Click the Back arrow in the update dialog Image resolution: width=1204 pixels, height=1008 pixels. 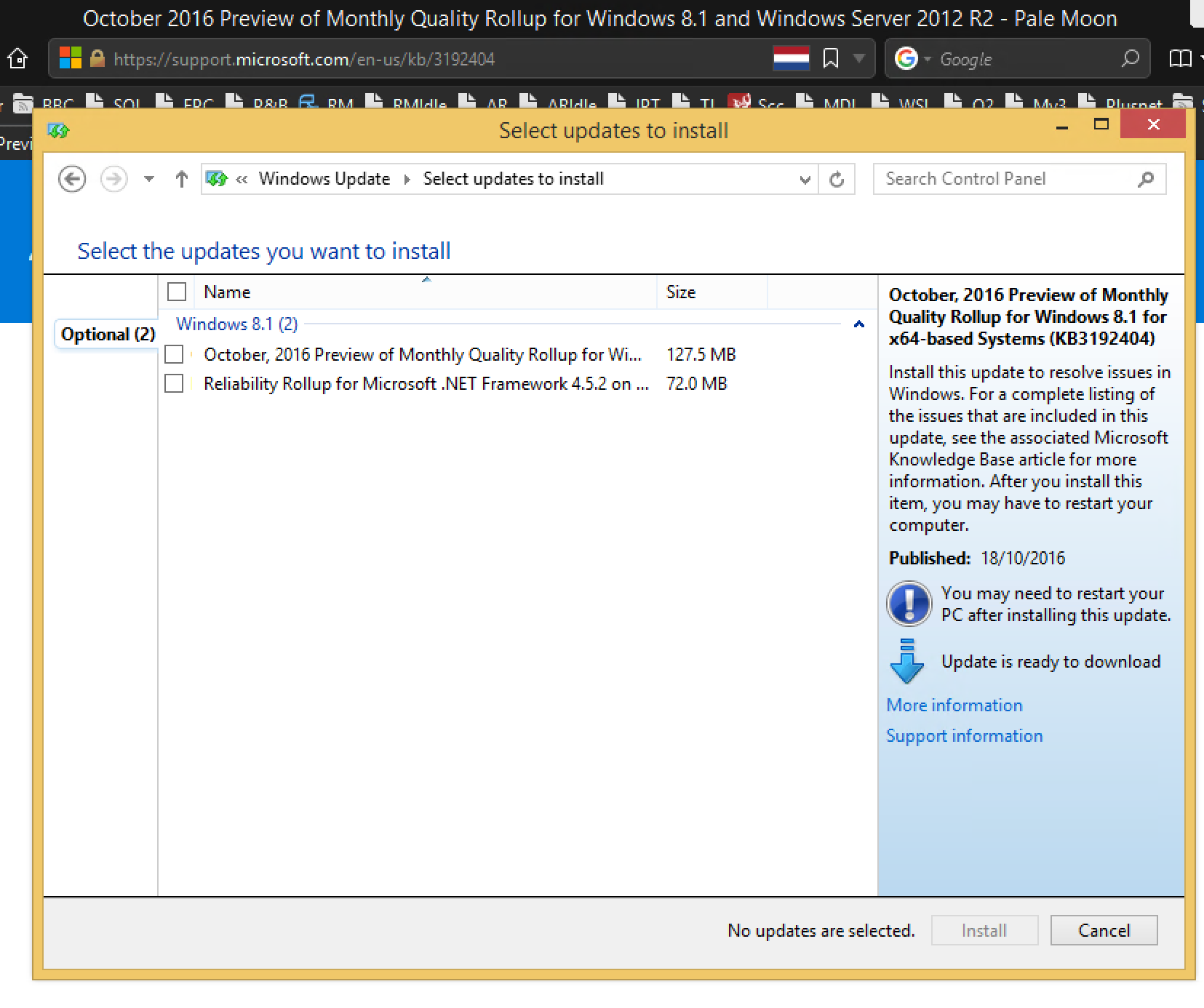click(72, 179)
